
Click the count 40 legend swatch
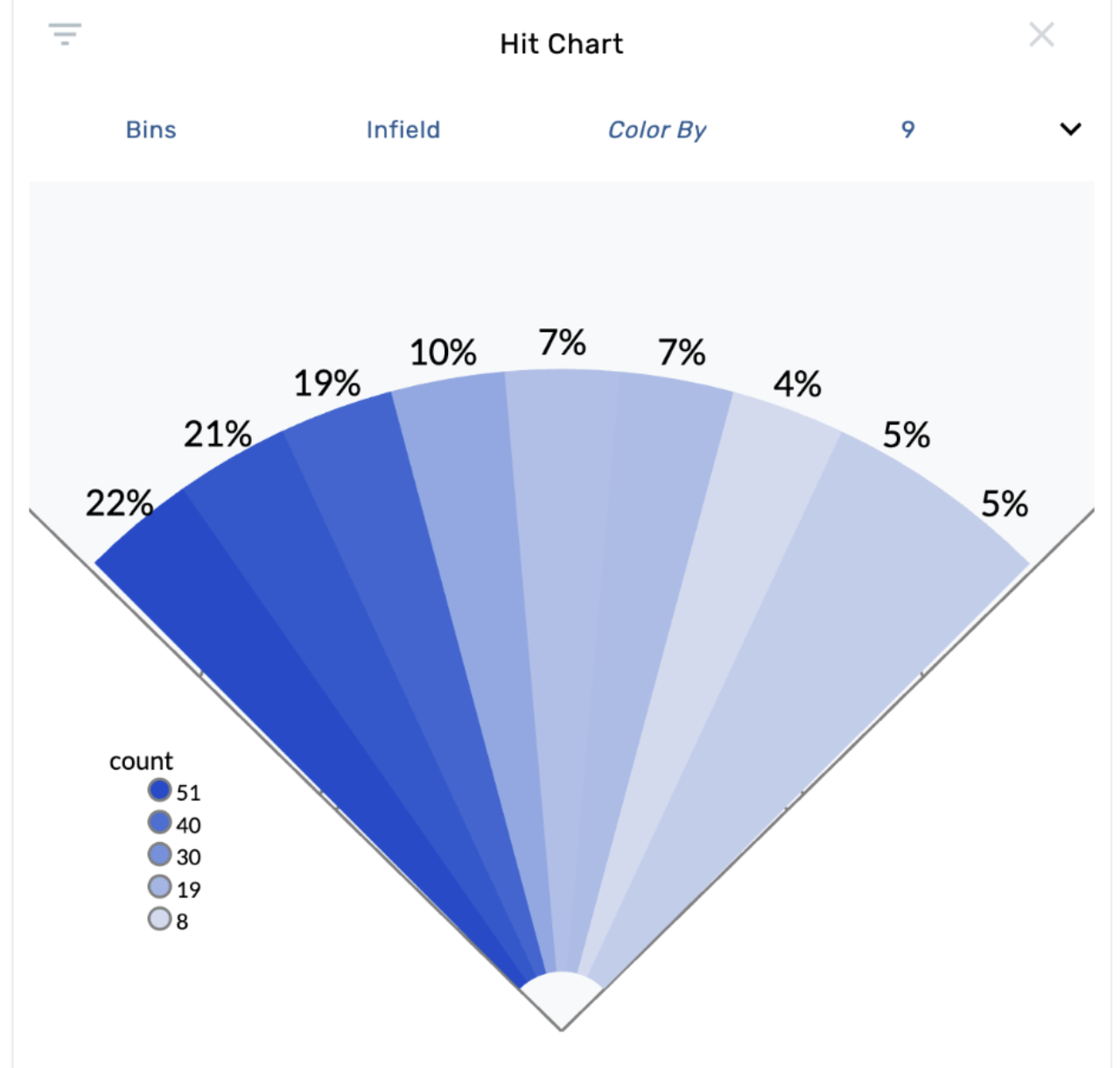159,823
